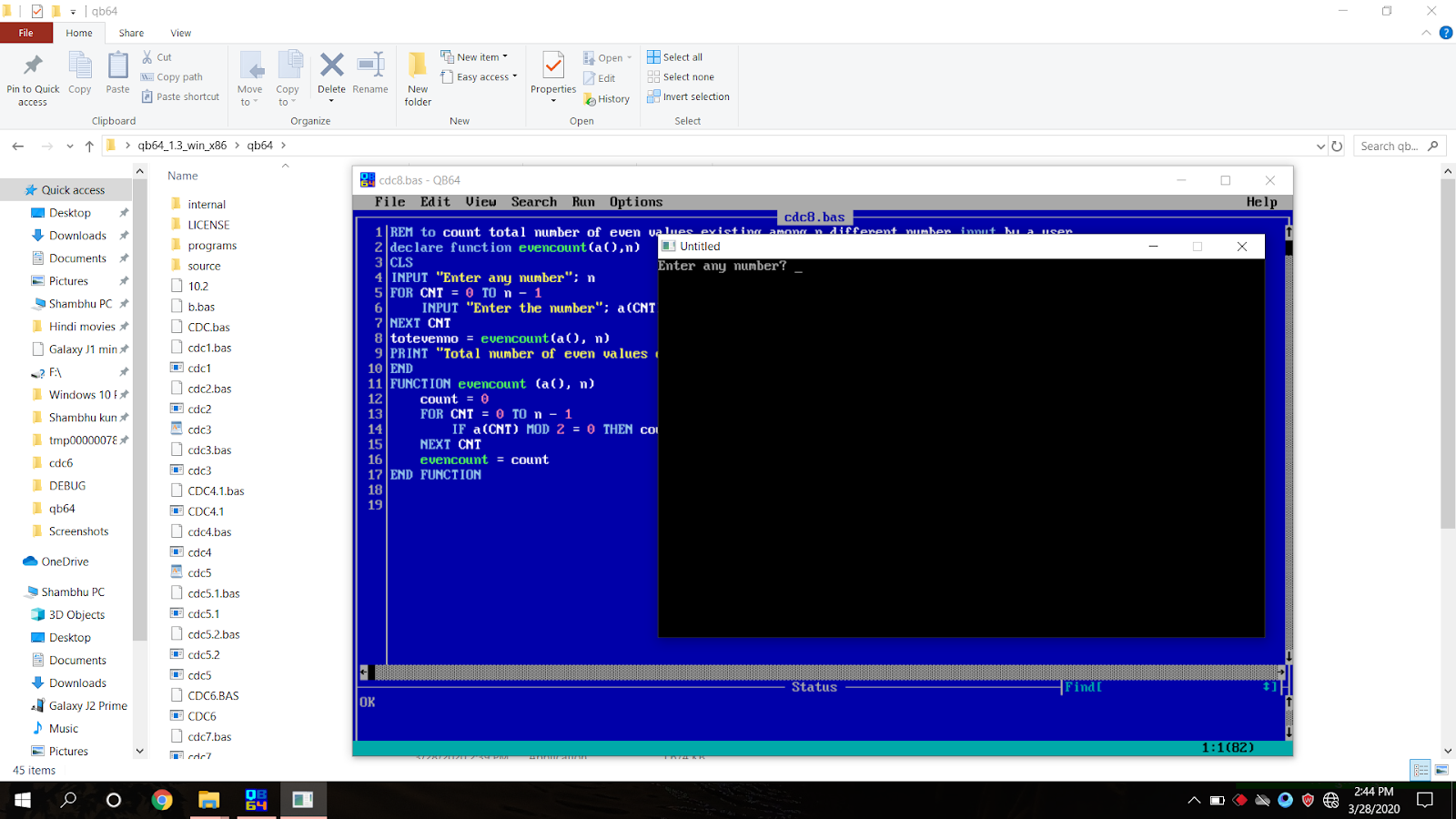Switch to large icons view button
The width and height of the screenshot is (1456, 819).
pyautogui.click(x=1441, y=770)
